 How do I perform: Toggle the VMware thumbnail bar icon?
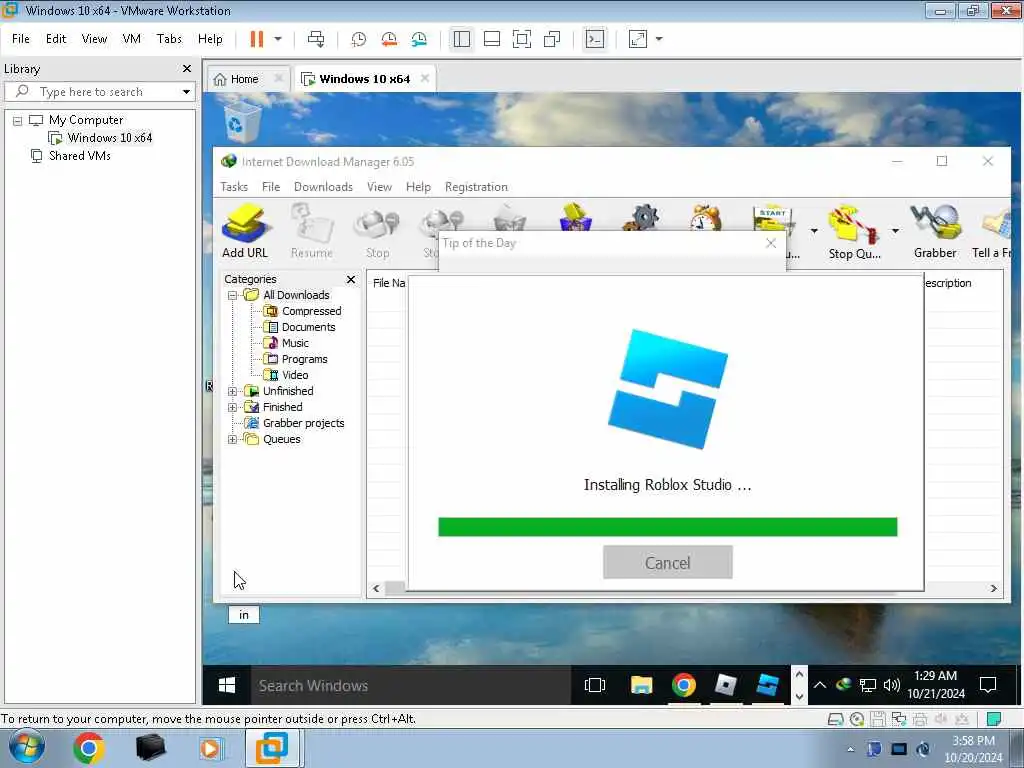(x=492, y=39)
